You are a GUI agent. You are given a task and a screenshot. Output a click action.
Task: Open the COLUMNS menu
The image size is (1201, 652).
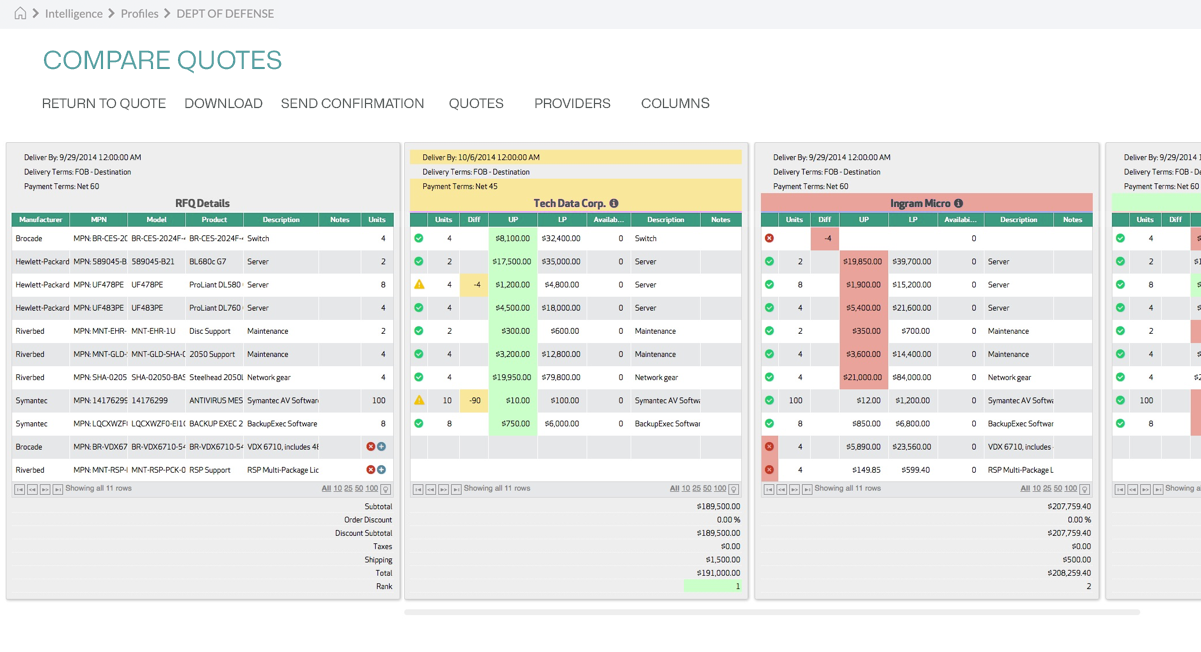675,103
